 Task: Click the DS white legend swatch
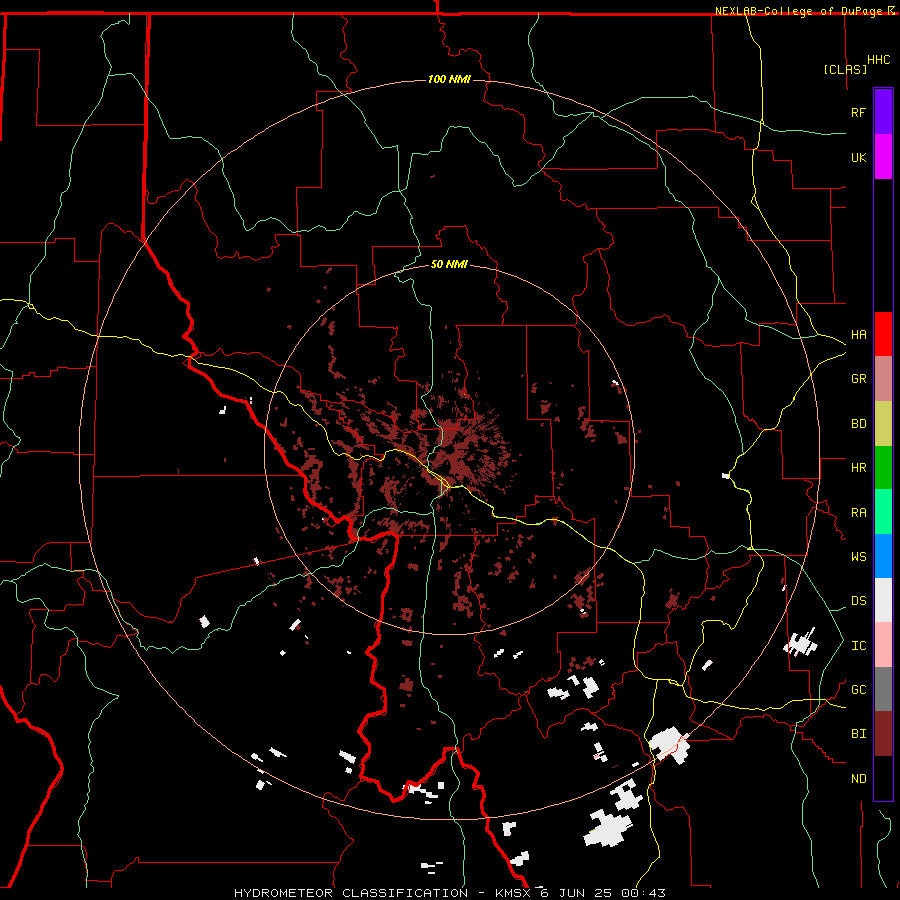[x=883, y=600]
